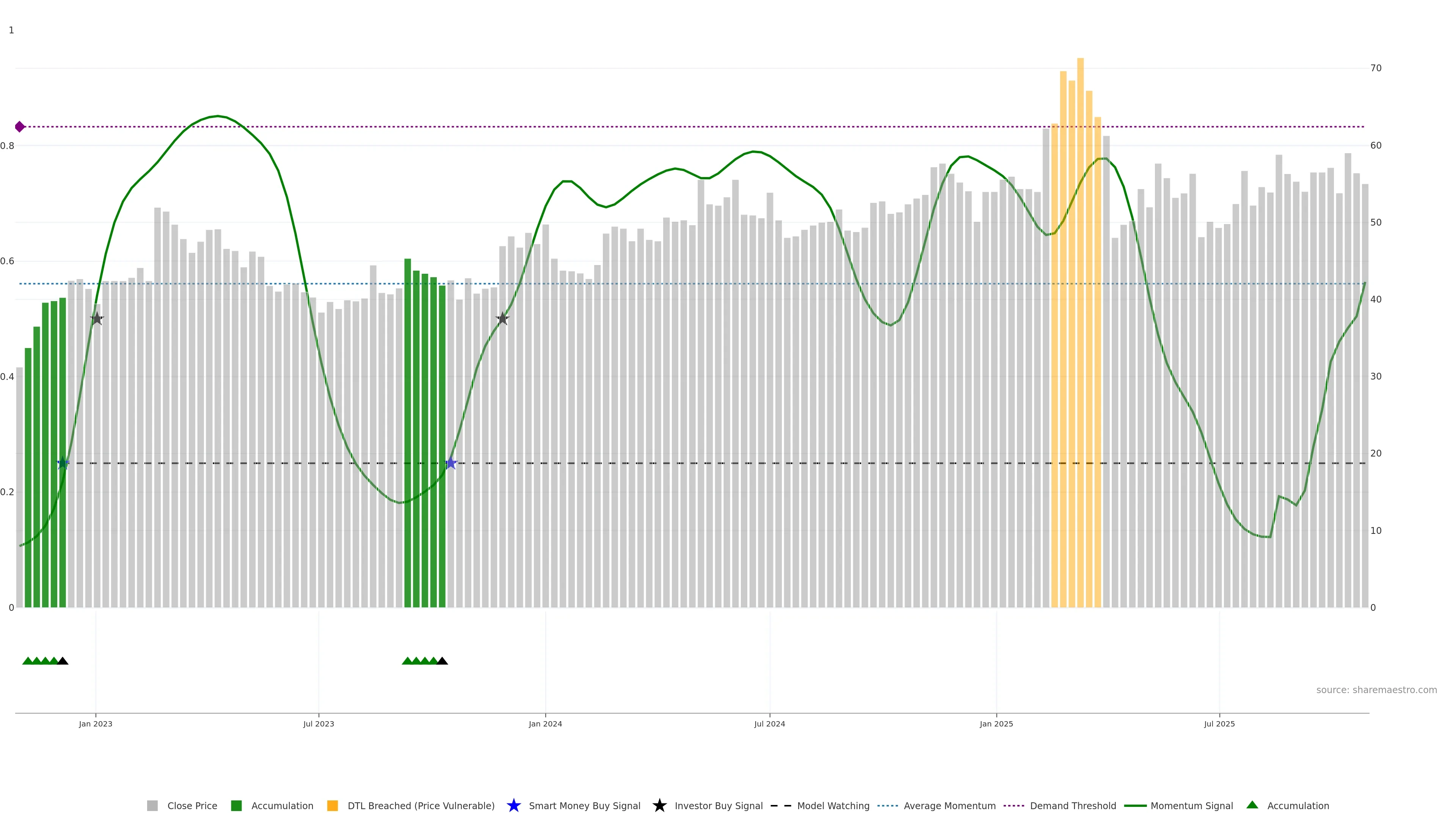1456x819 pixels.
Task: Click the Jul 2024 axis label
Action: [769, 723]
